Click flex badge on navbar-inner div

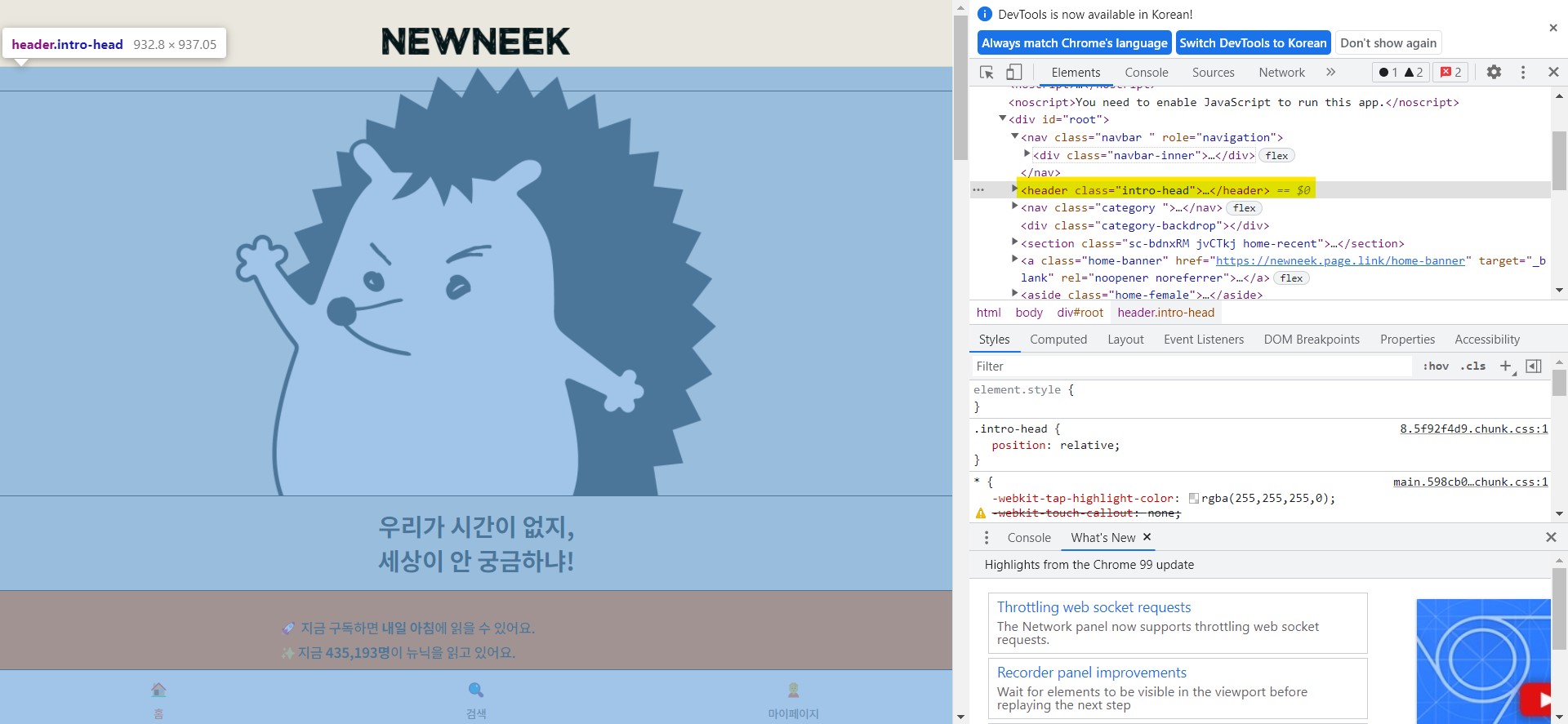[1276, 155]
